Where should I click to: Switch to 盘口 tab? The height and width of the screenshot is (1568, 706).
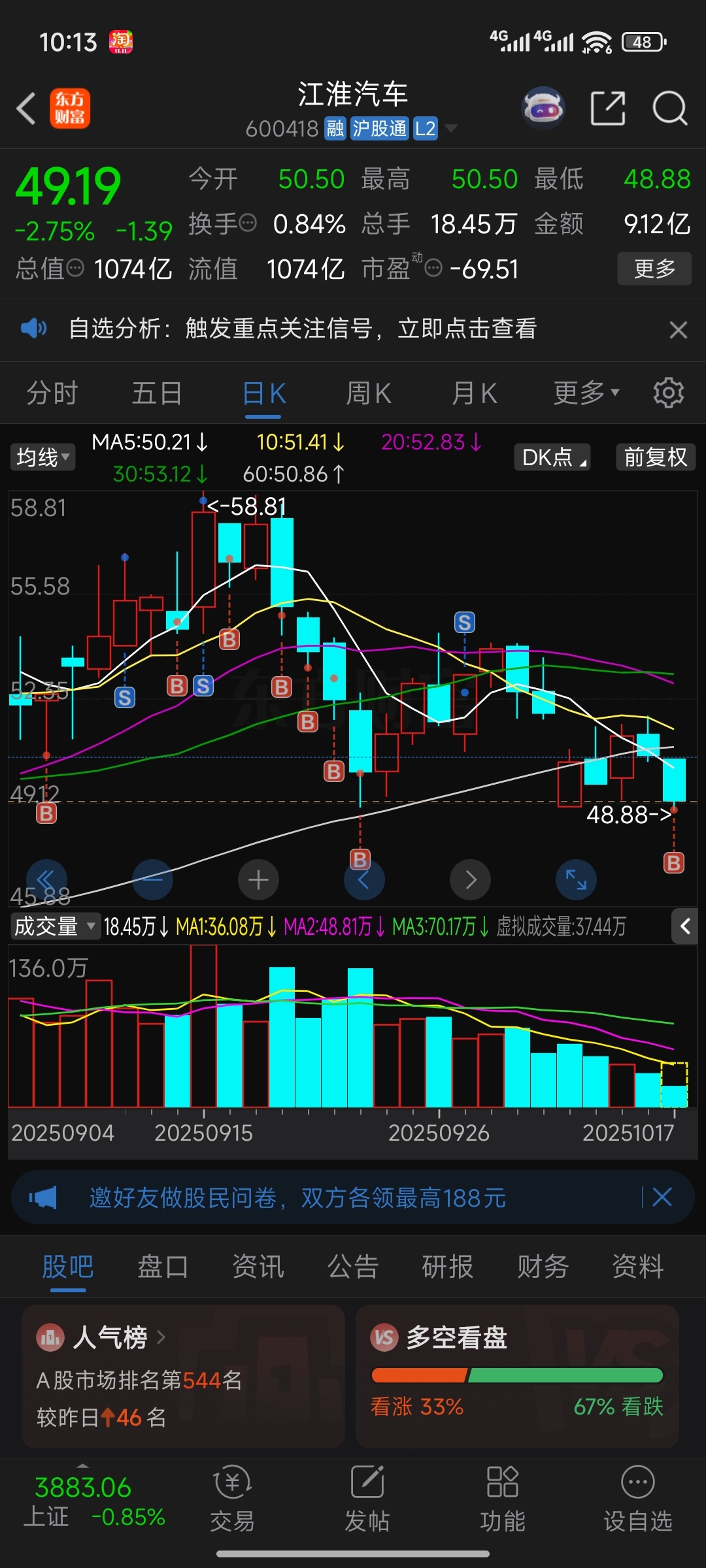(x=163, y=1267)
